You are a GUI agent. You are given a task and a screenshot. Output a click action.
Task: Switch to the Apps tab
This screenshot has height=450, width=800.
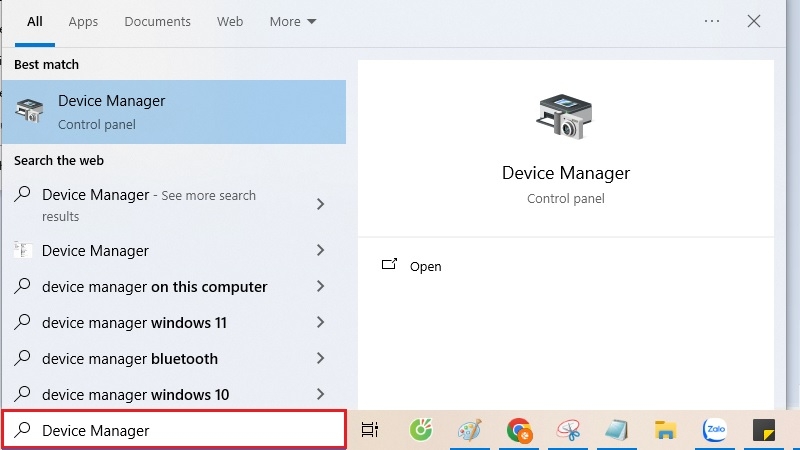pos(83,21)
